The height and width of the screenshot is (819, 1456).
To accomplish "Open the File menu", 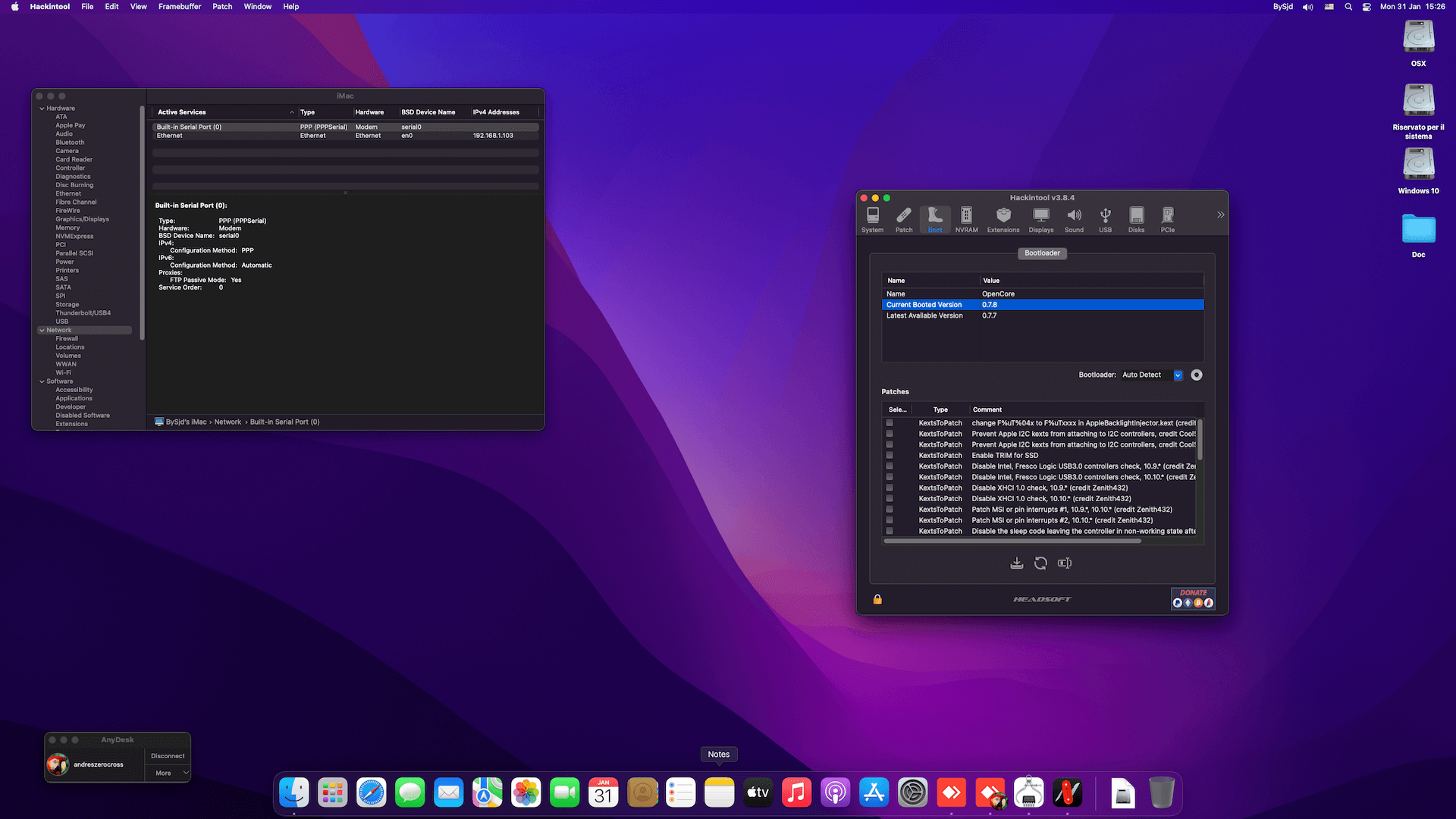I will [x=87, y=7].
